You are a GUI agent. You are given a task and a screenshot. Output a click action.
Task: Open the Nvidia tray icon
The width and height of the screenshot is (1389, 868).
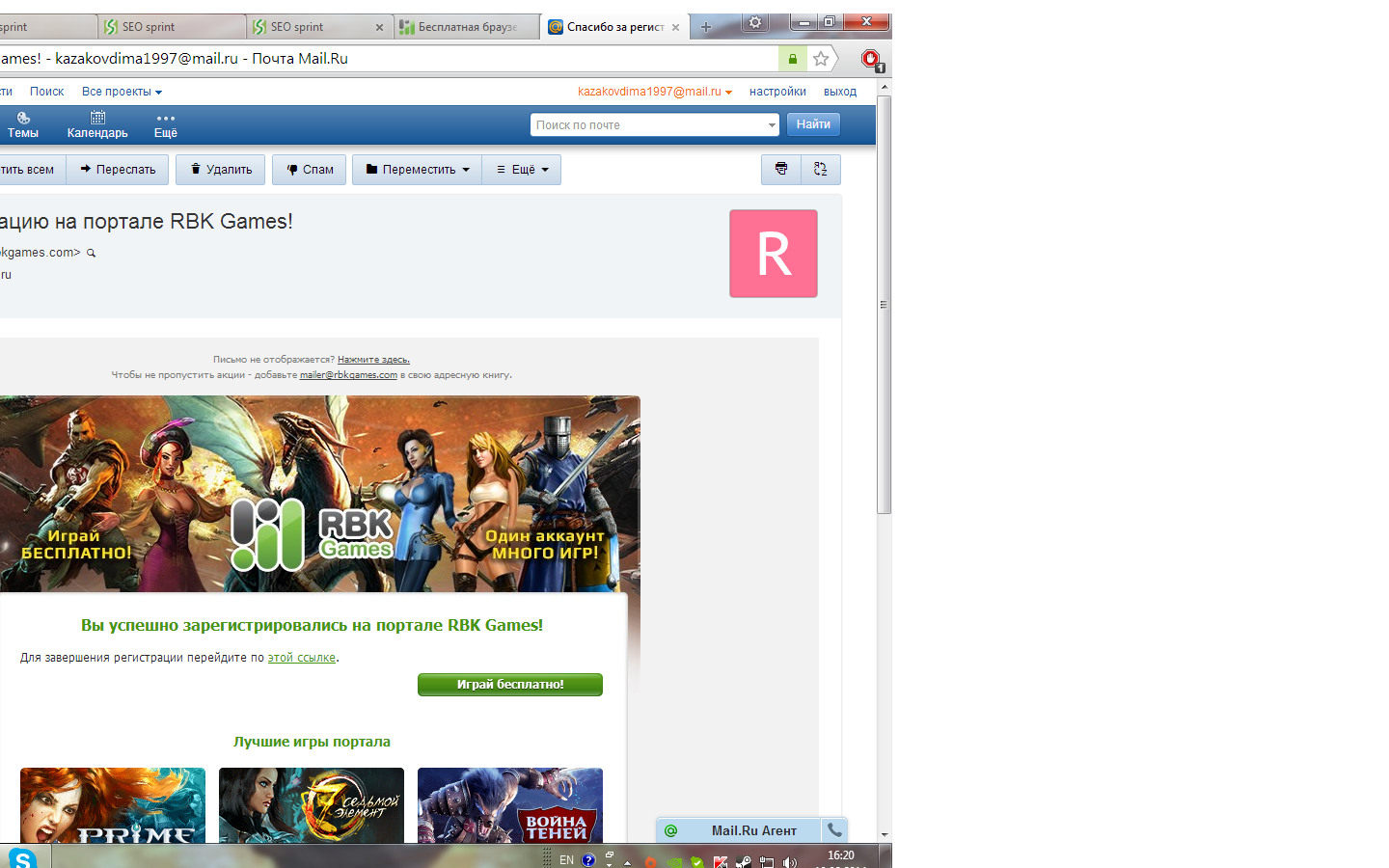pyautogui.click(x=674, y=862)
